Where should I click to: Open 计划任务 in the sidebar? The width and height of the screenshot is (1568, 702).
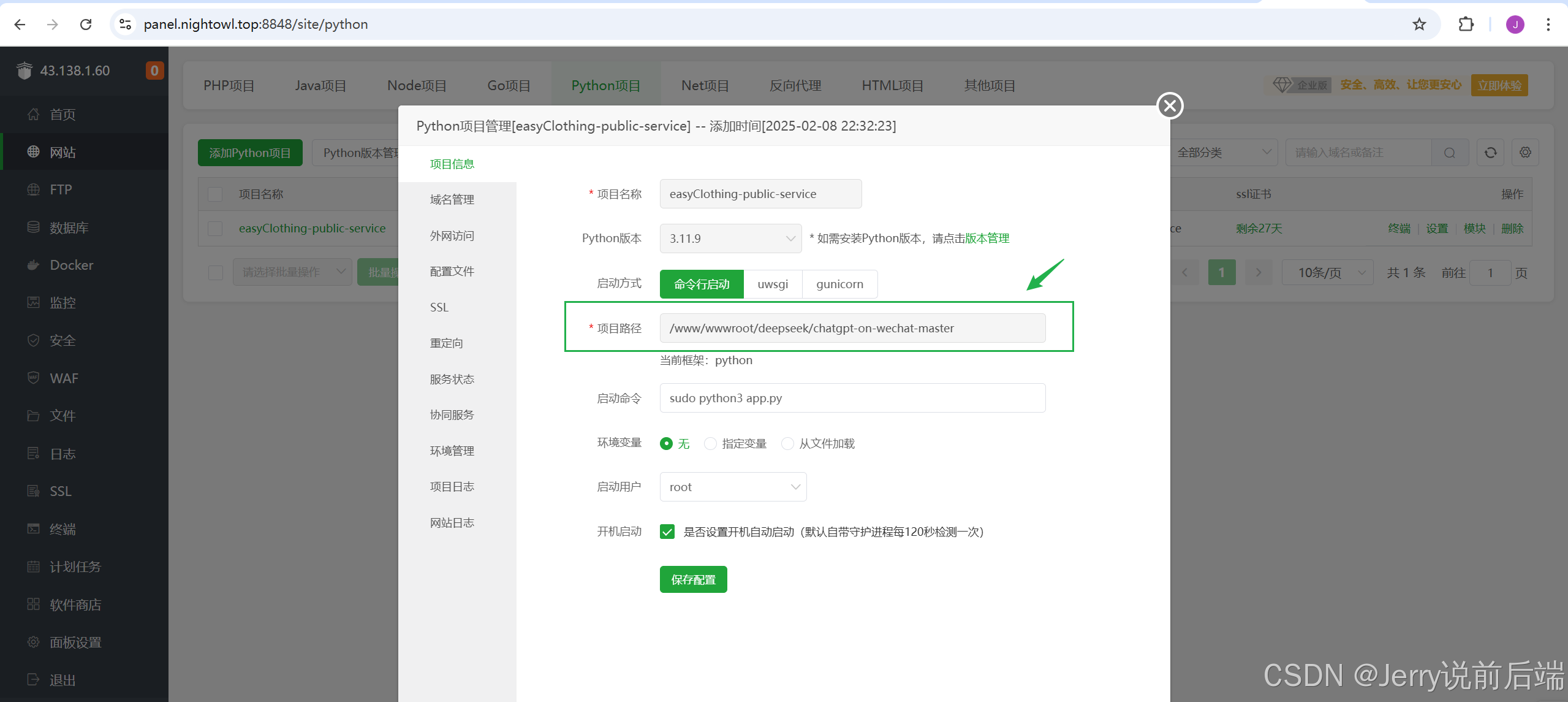75,567
